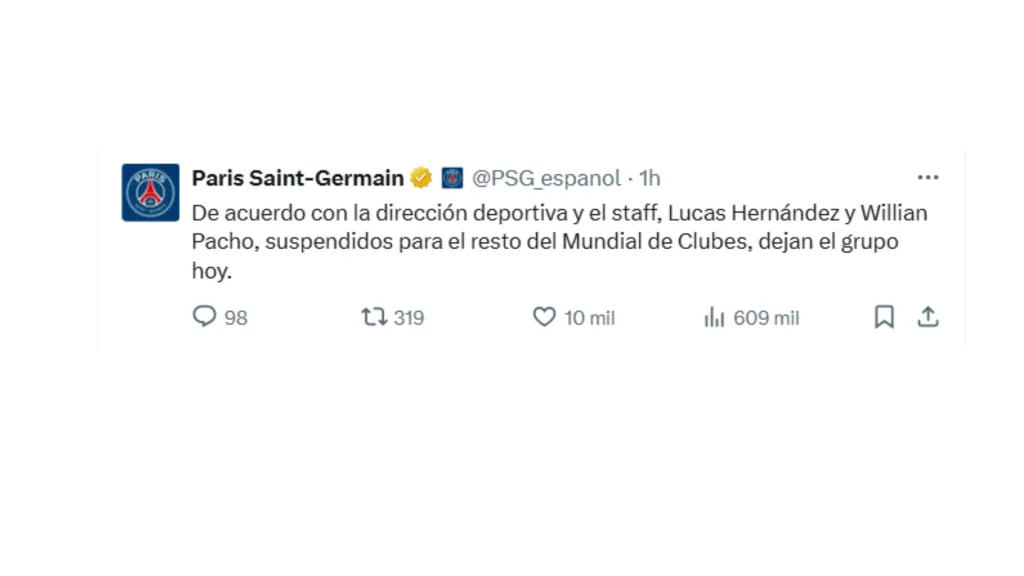This screenshot has width=1024, height=576.
Task: Click the 609 mil views count
Action: coord(766,318)
